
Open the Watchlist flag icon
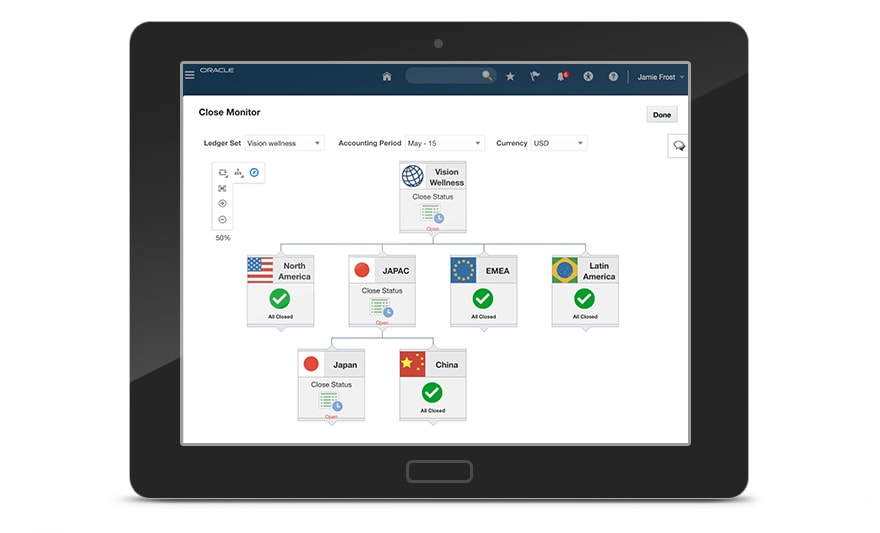coord(535,76)
